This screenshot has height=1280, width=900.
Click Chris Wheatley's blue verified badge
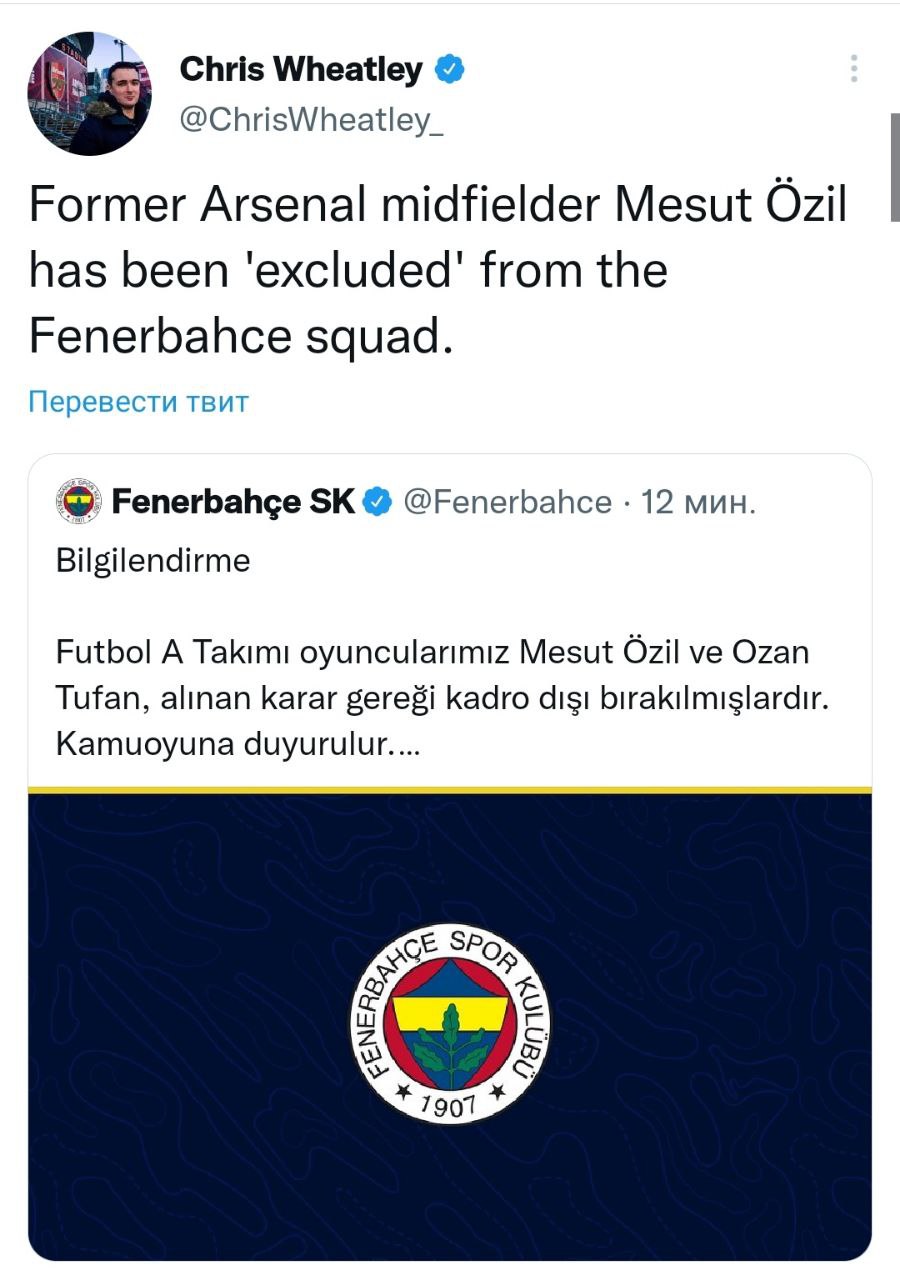pos(448,70)
